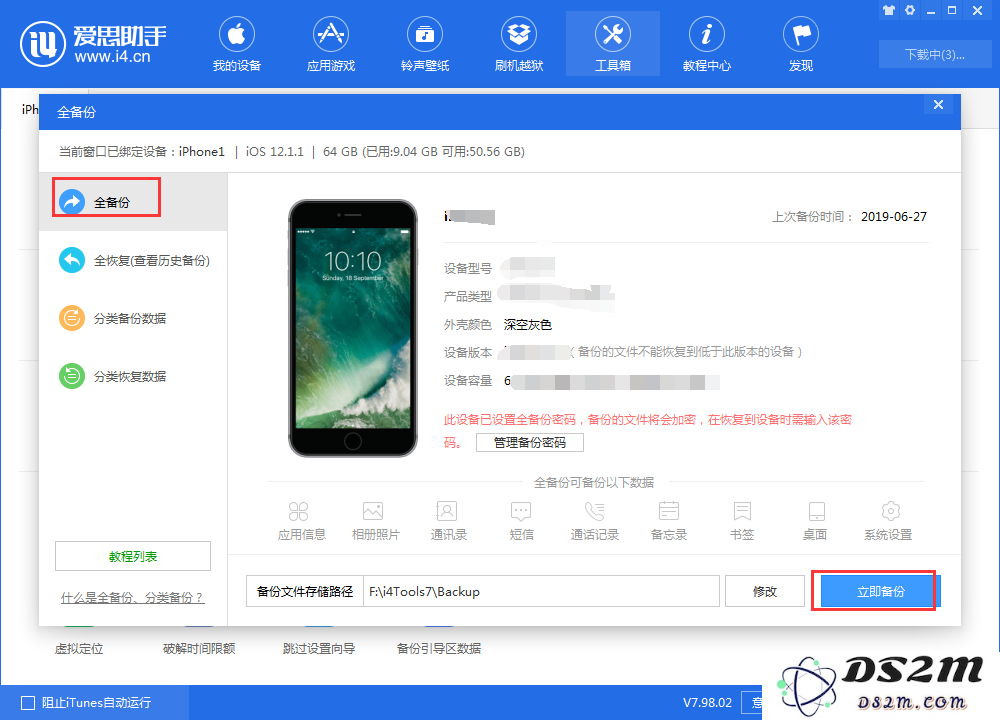Open 铃声壁纸 ringtones and wallpapers
The height and width of the screenshot is (720, 1000).
(425, 45)
